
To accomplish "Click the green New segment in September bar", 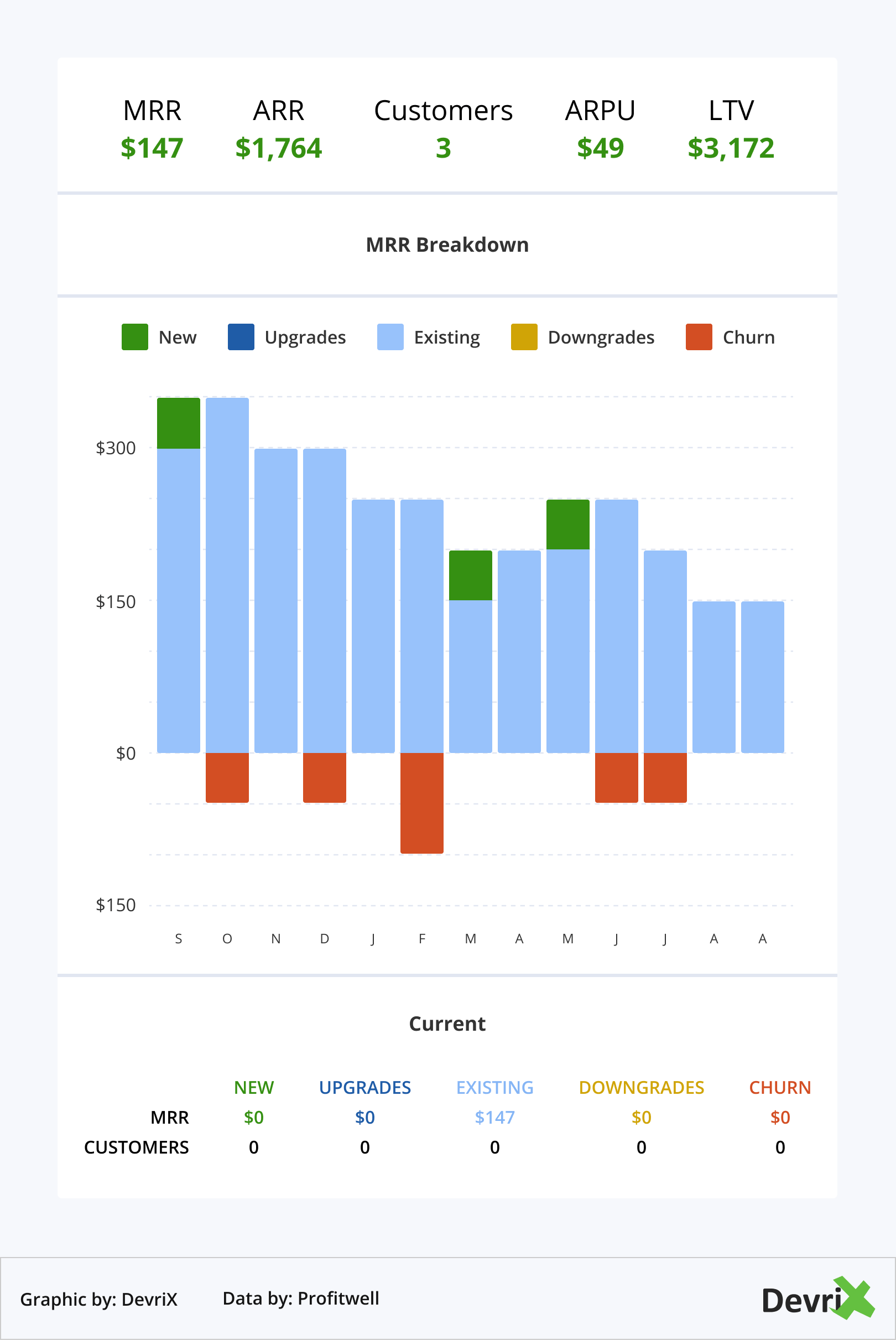I will click(179, 423).
